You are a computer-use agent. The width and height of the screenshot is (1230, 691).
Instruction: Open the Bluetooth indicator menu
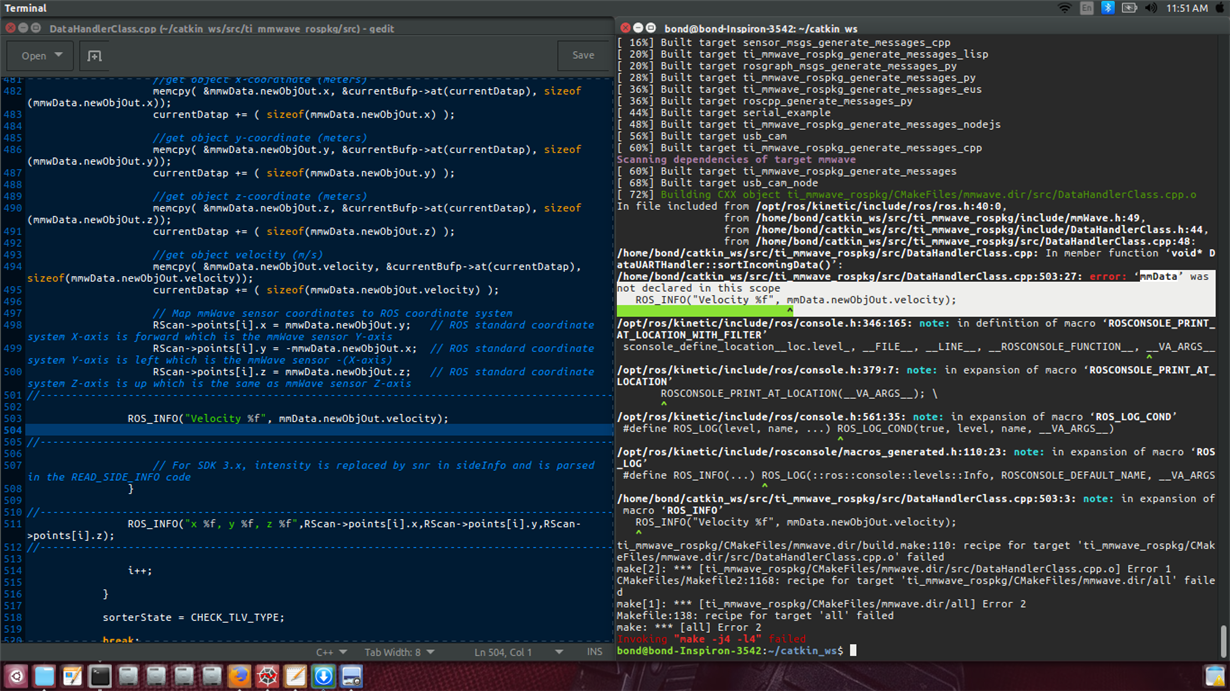tap(1108, 8)
